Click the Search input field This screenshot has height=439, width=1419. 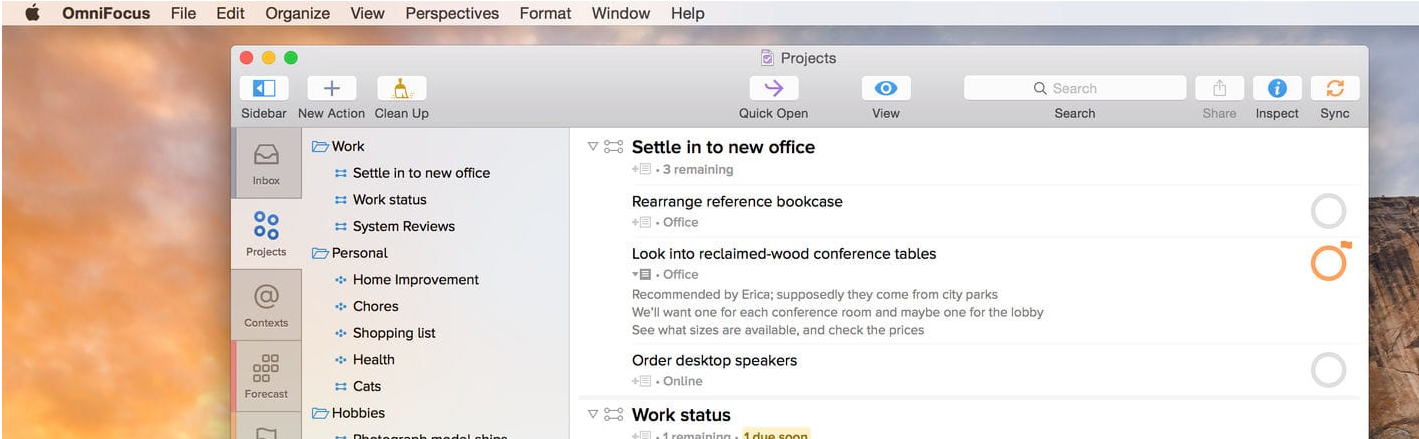pyautogui.click(x=1075, y=88)
